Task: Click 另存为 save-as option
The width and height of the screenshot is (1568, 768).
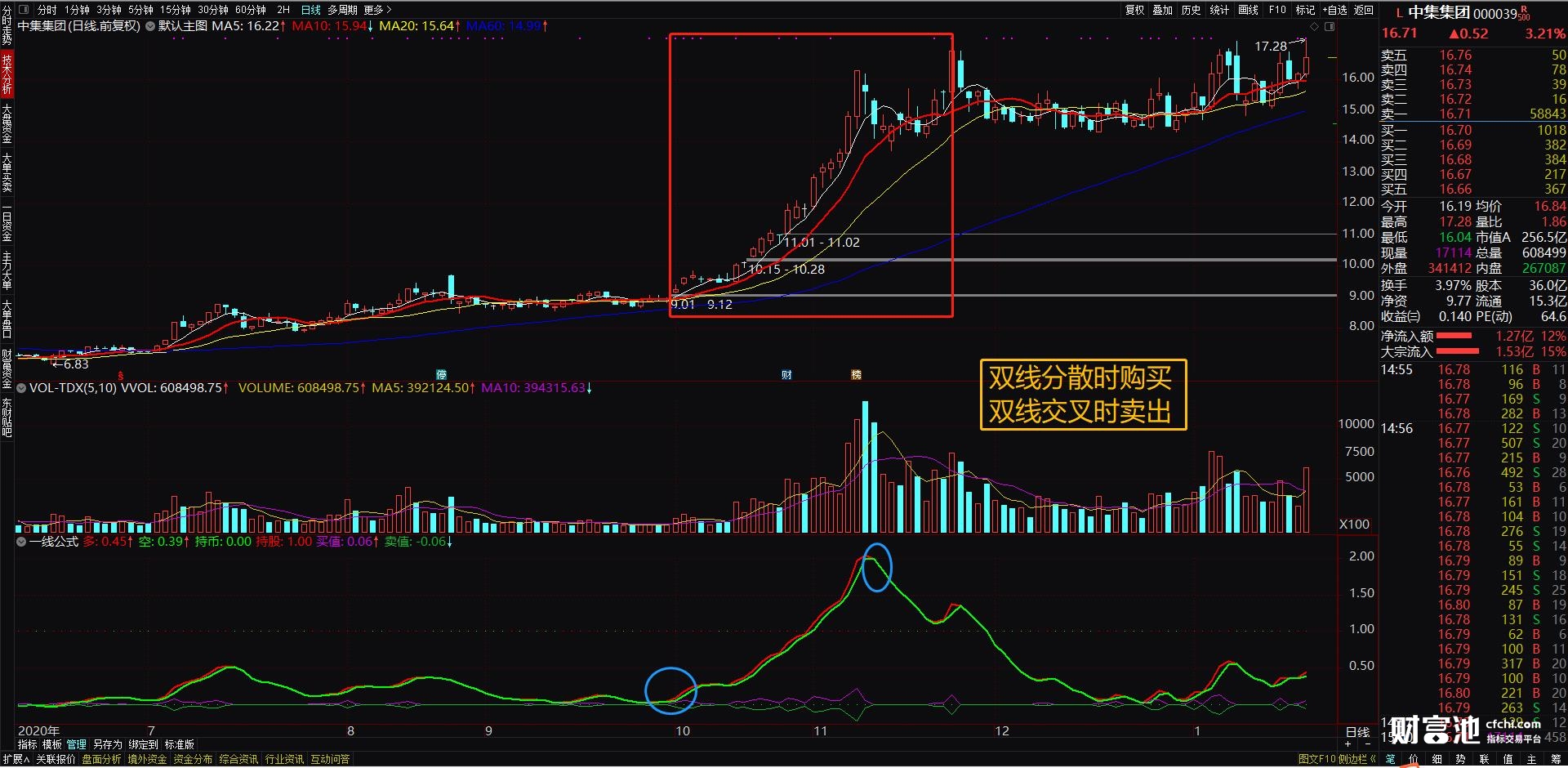Action: point(107,744)
